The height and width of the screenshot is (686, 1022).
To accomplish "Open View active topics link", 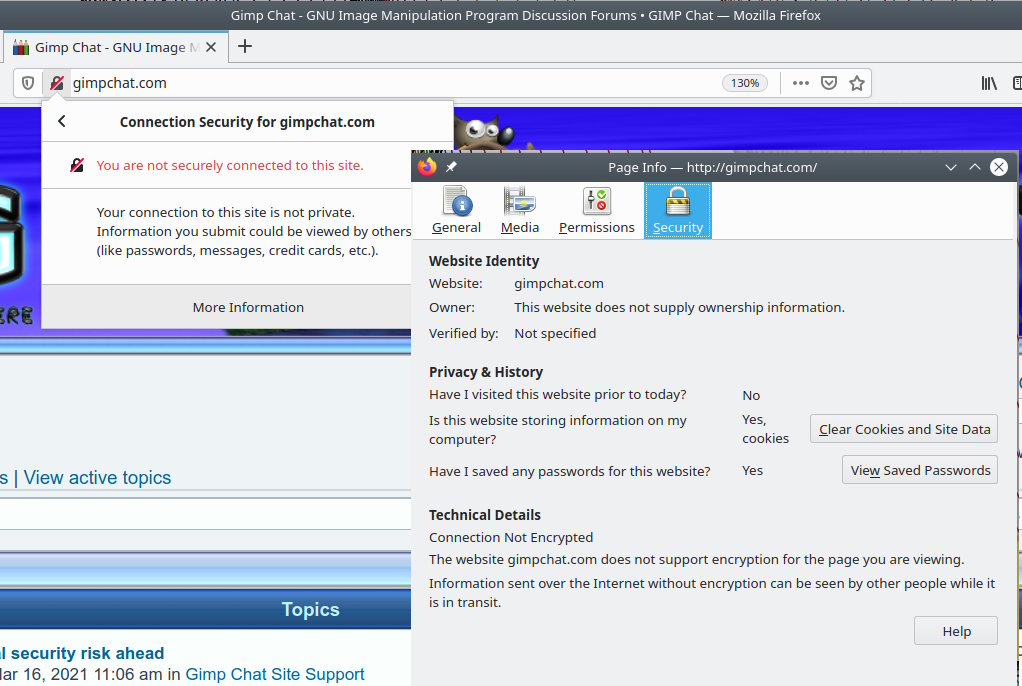I will click(x=97, y=477).
